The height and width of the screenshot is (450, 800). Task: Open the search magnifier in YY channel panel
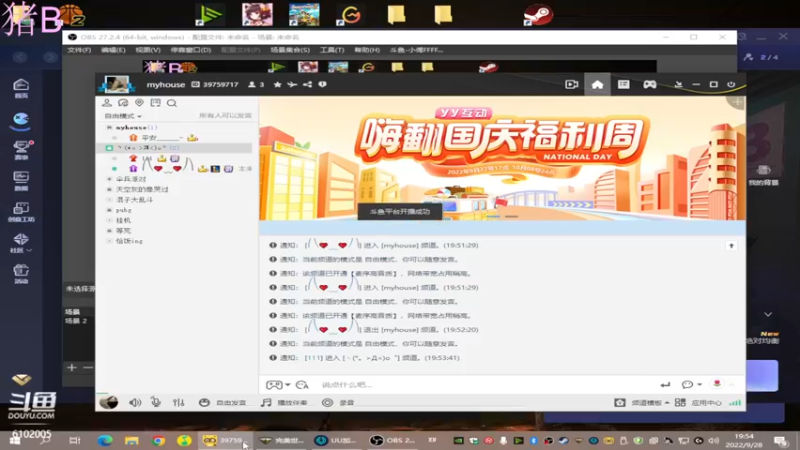pos(172,103)
